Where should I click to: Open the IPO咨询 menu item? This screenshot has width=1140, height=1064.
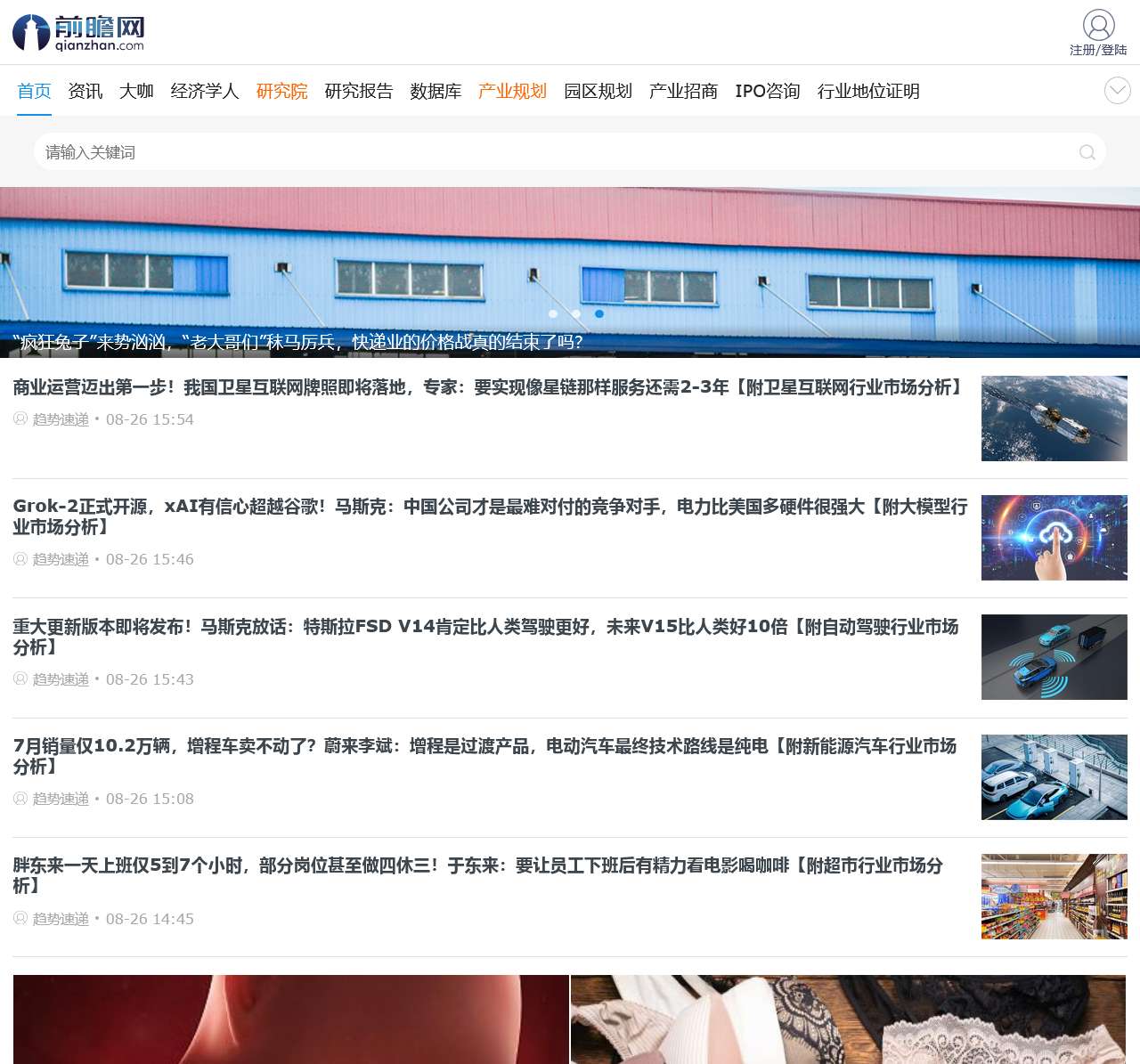coord(768,91)
